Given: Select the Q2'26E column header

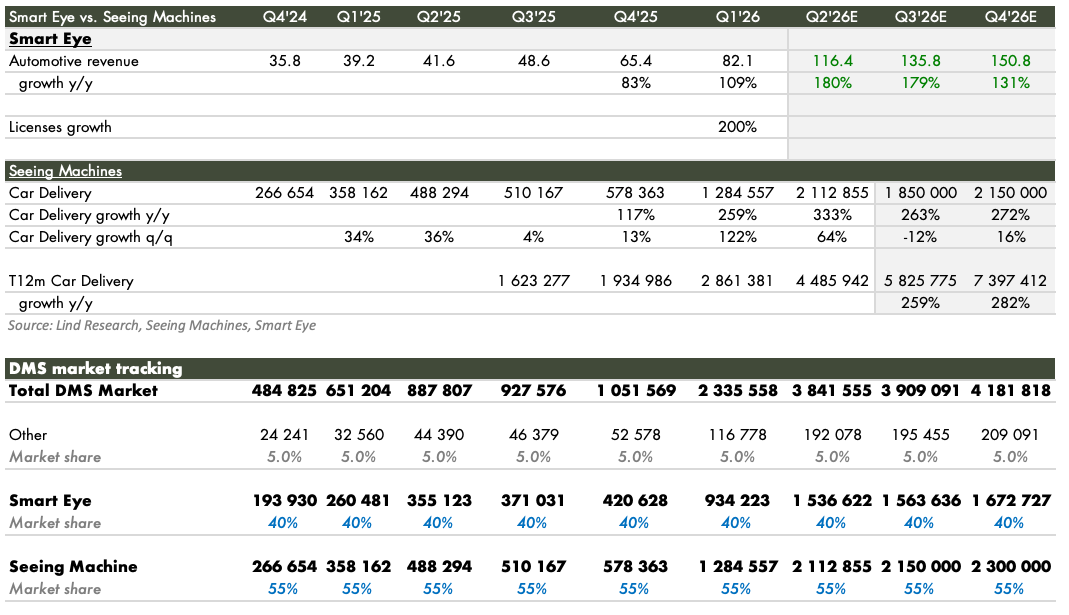Looking at the screenshot, I should pyautogui.click(x=832, y=17).
